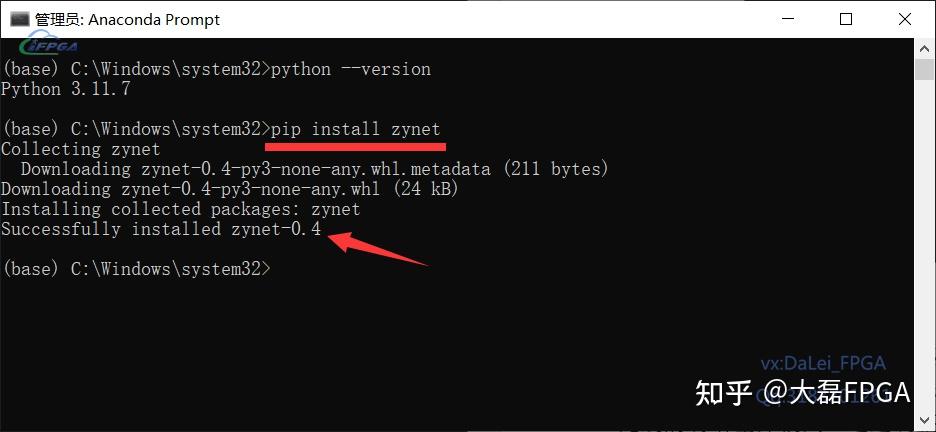Open the Anaconda Prompt window system menu icon
Viewport: 936px width, 432px height.
pyautogui.click(x=20, y=19)
